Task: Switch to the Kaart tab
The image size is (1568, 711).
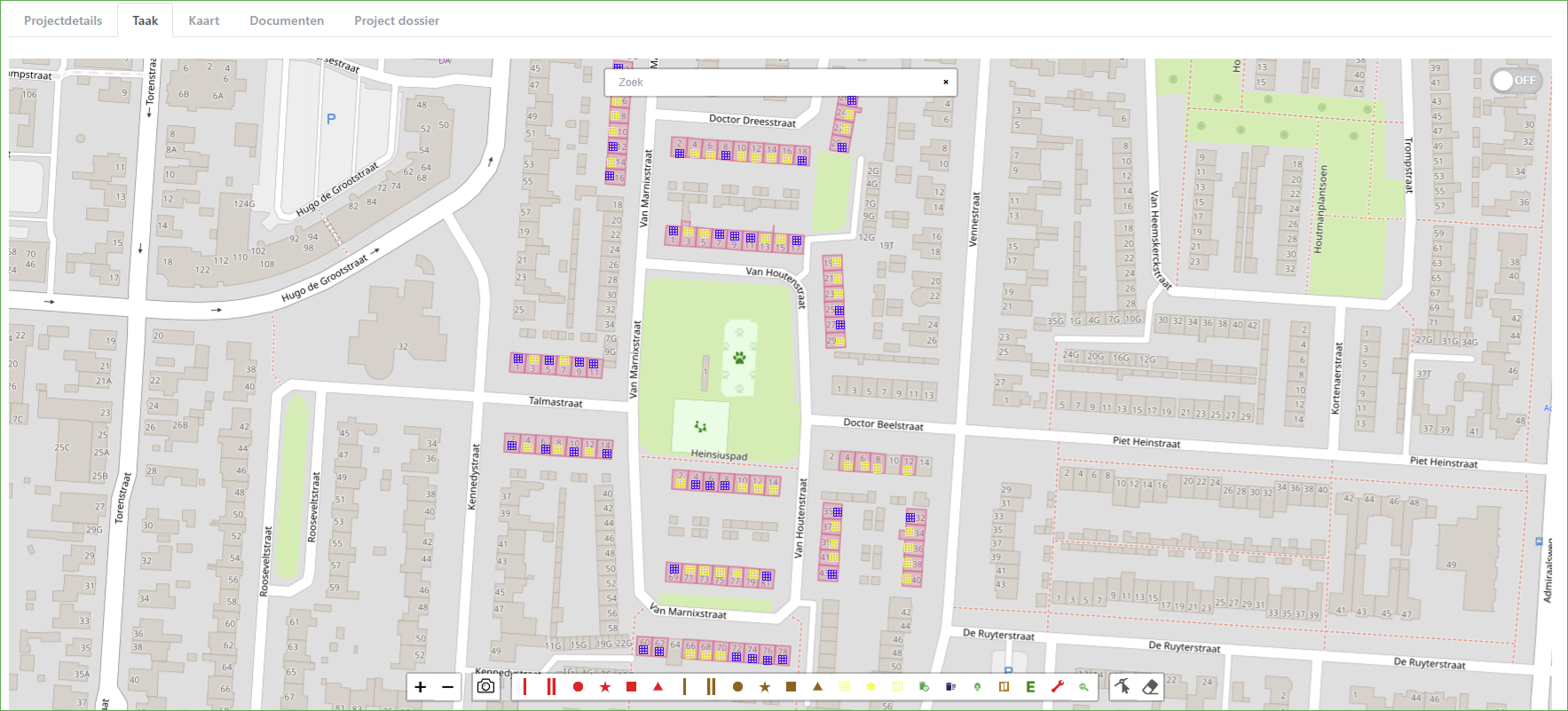Action: point(203,20)
